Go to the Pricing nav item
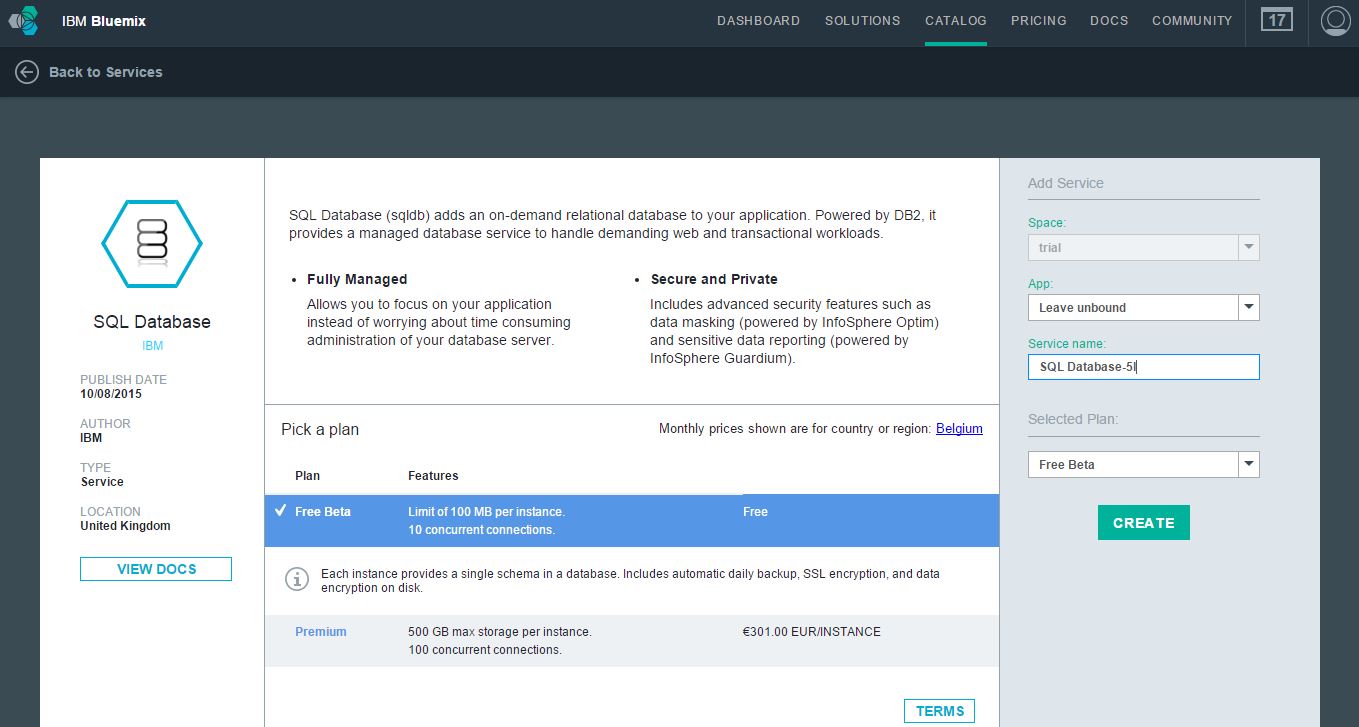Viewport: 1359px width, 727px height. coord(1038,21)
